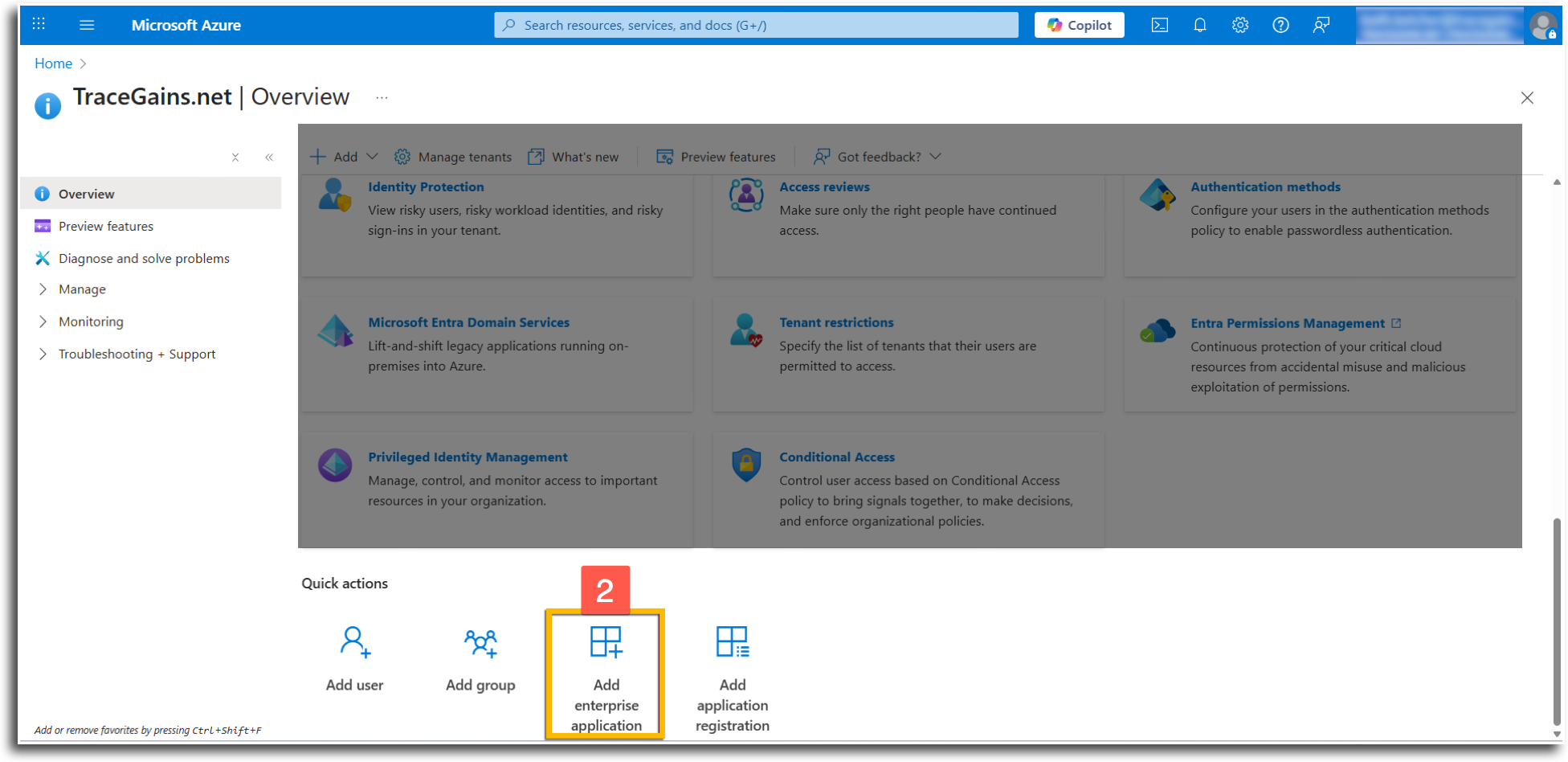
Task: Open the Add dropdown in toolbar
Action: coord(344,157)
